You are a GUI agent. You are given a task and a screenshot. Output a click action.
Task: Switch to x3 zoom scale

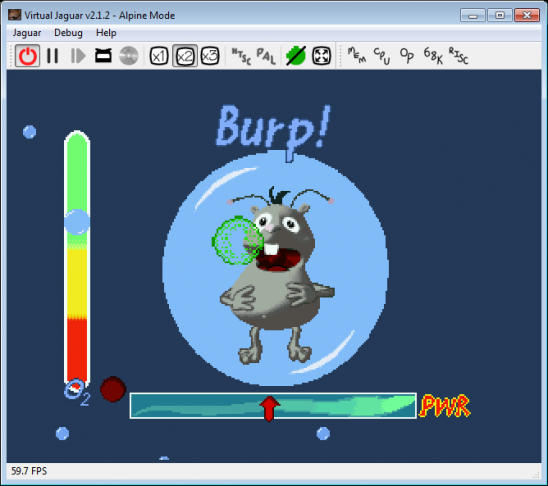point(210,56)
